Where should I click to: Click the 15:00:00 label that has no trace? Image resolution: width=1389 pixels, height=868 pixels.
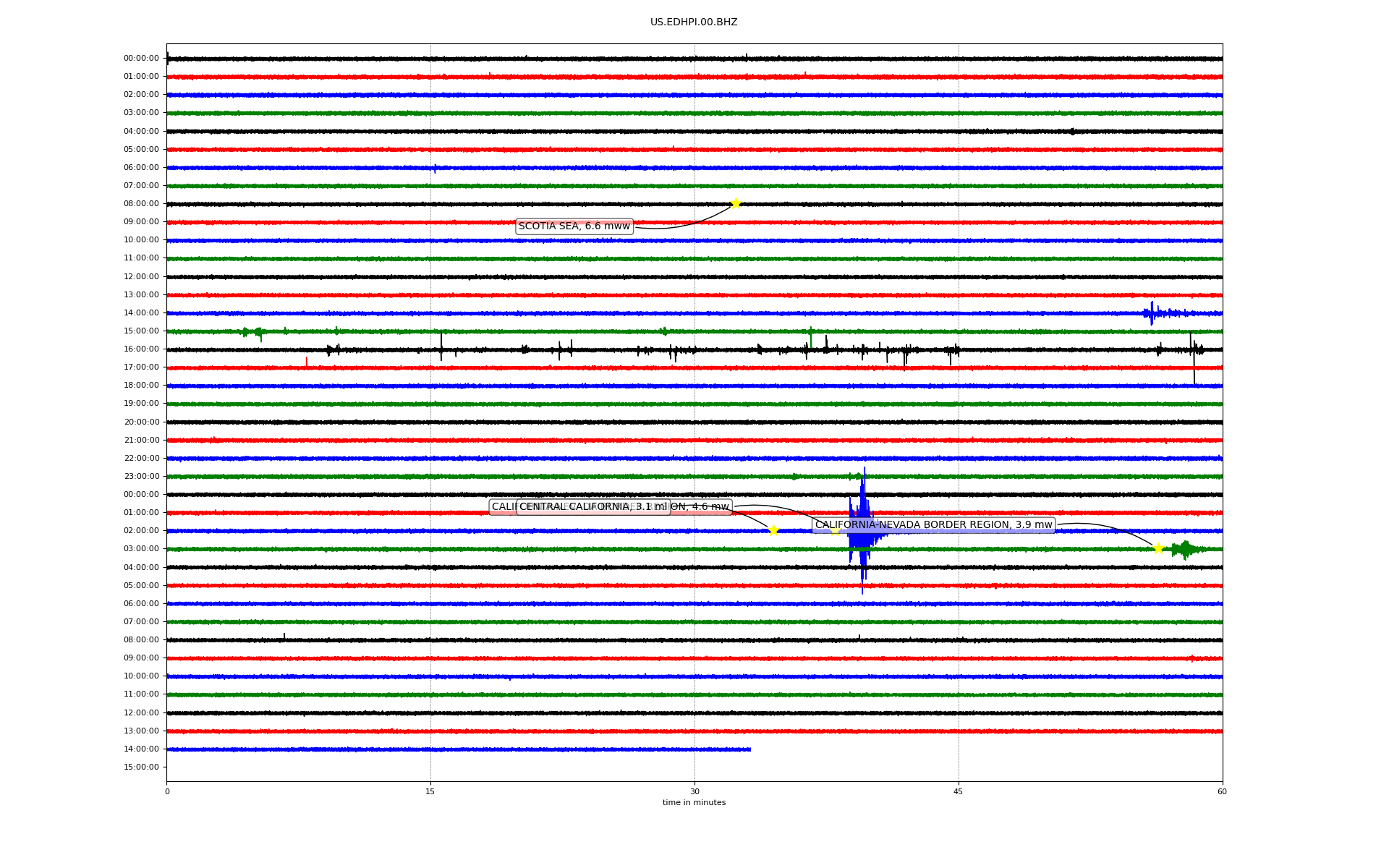[x=141, y=767]
